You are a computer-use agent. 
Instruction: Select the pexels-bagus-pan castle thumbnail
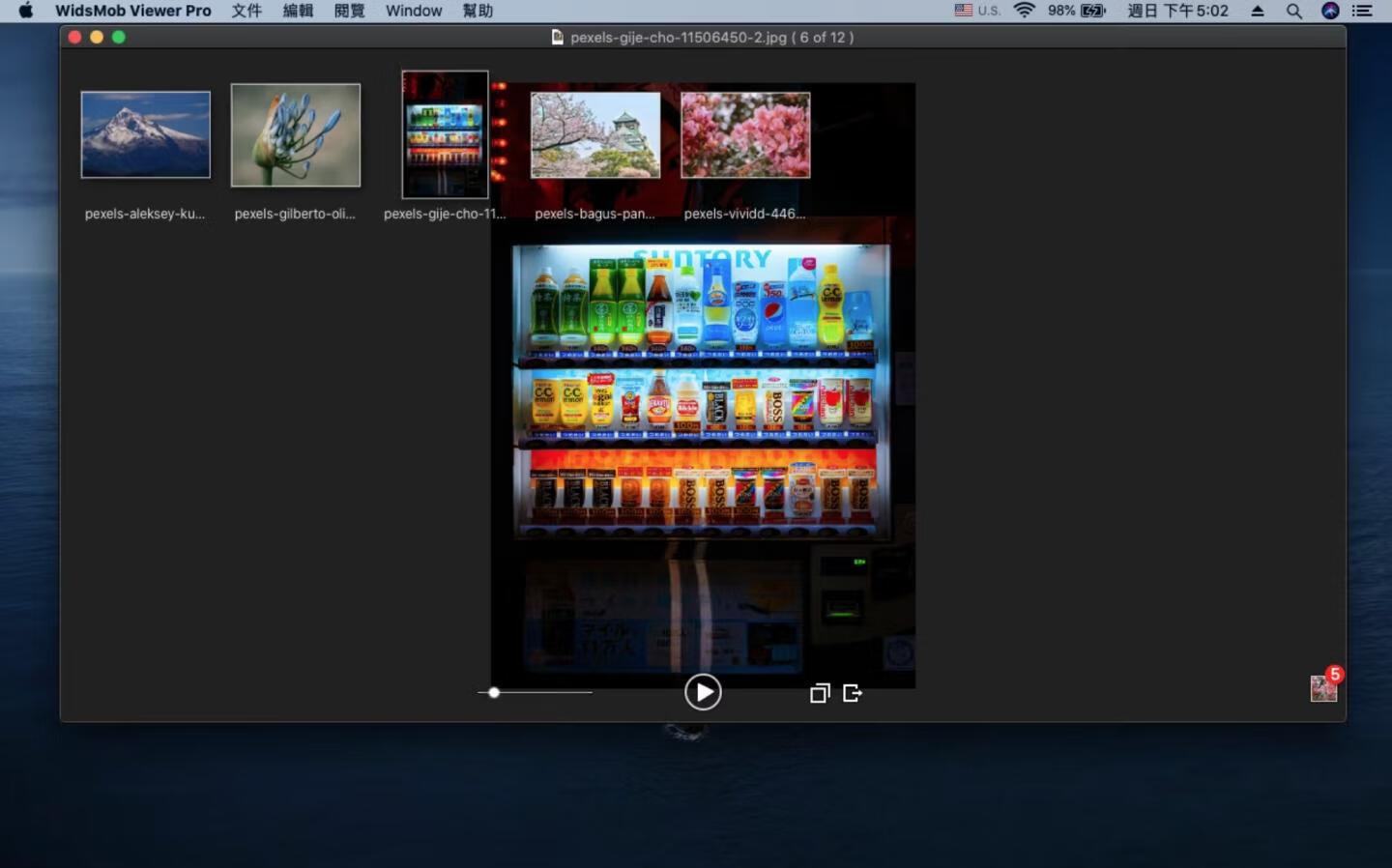pyautogui.click(x=595, y=135)
